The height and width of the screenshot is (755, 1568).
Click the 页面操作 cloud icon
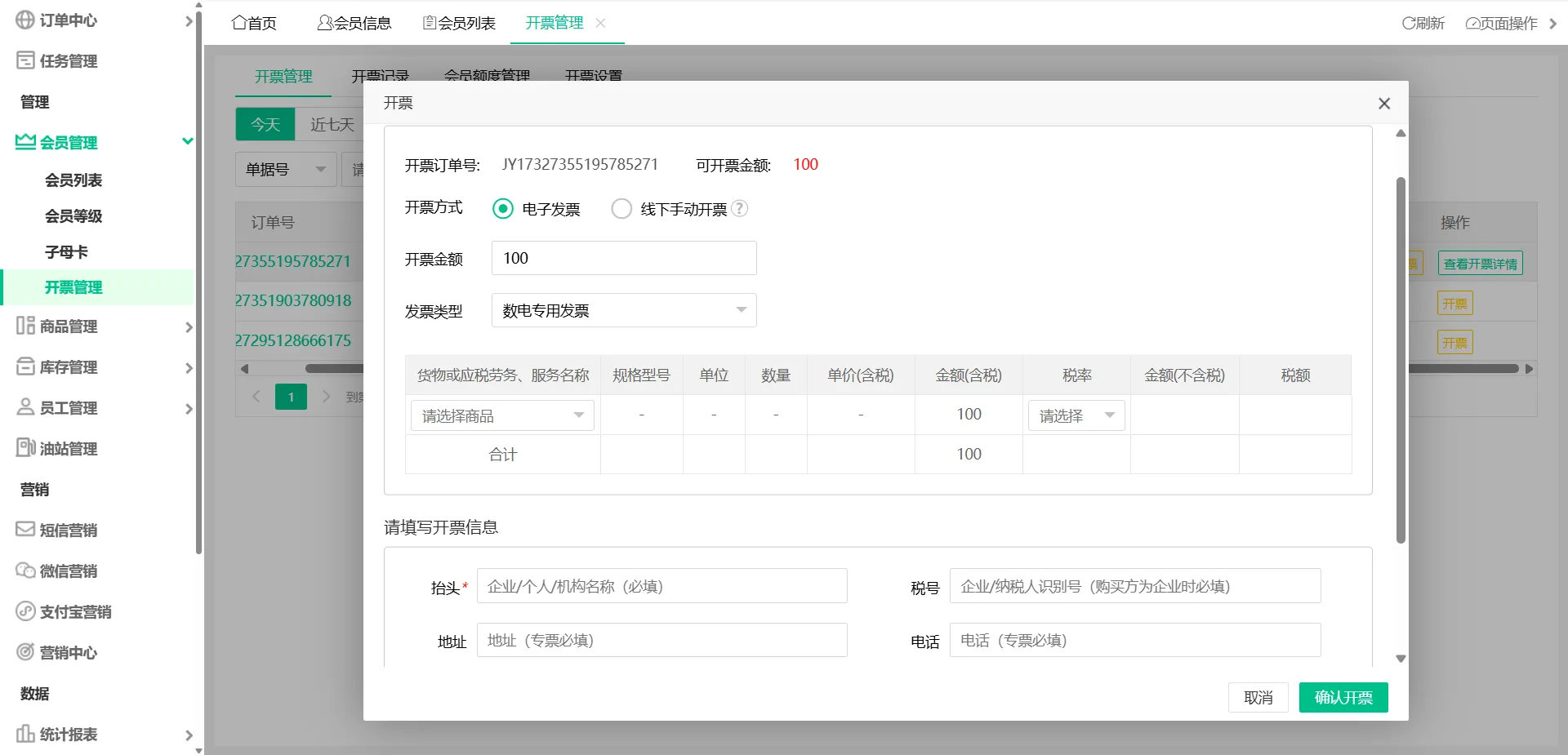click(x=1472, y=24)
